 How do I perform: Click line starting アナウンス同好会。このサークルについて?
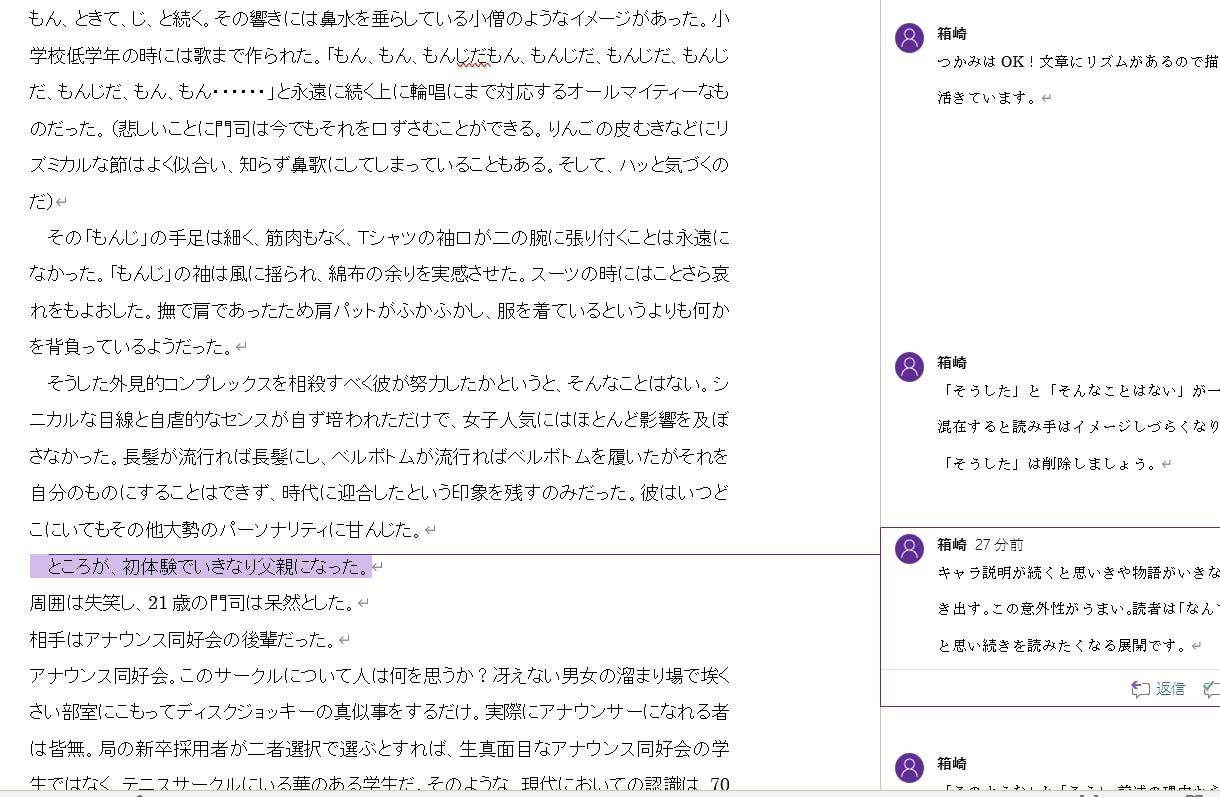click(379, 676)
